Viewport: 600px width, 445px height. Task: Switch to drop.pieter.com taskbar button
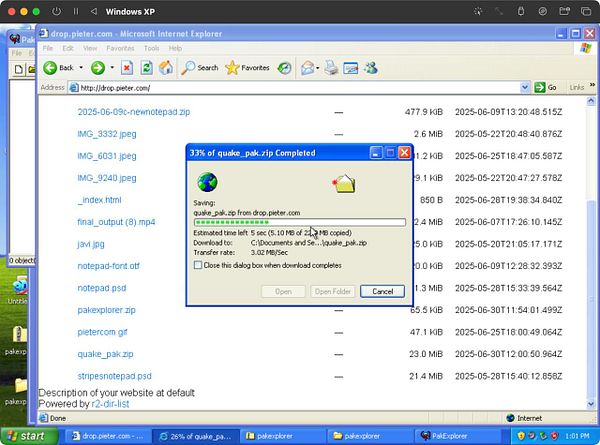[108, 436]
